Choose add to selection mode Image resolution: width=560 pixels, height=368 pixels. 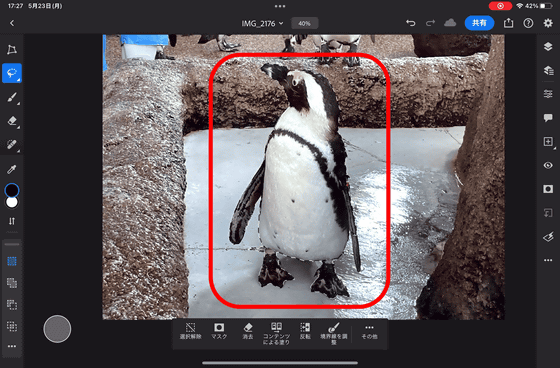[12, 283]
